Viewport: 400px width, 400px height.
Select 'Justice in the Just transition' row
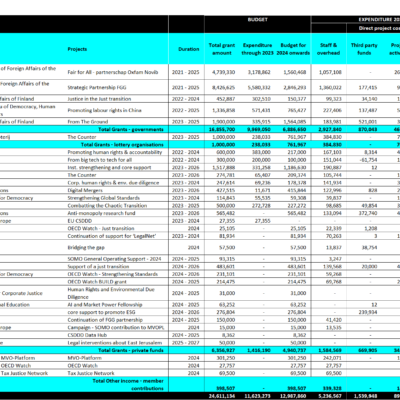[x=99, y=99]
